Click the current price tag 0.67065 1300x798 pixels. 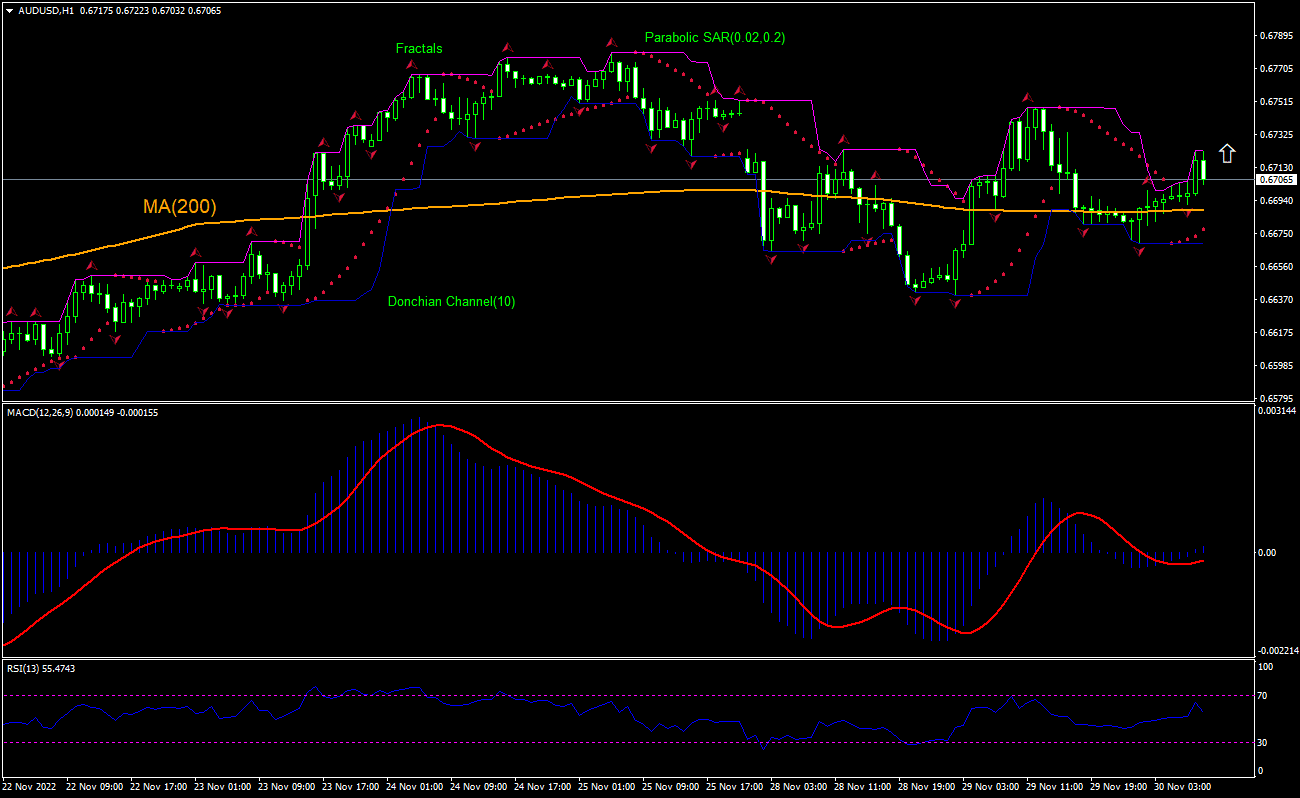(x=1275, y=180)
